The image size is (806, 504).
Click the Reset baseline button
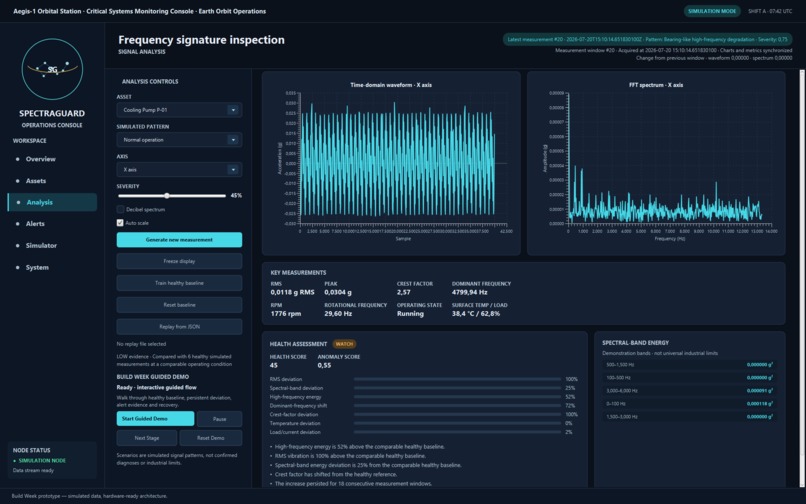[179, 305]
